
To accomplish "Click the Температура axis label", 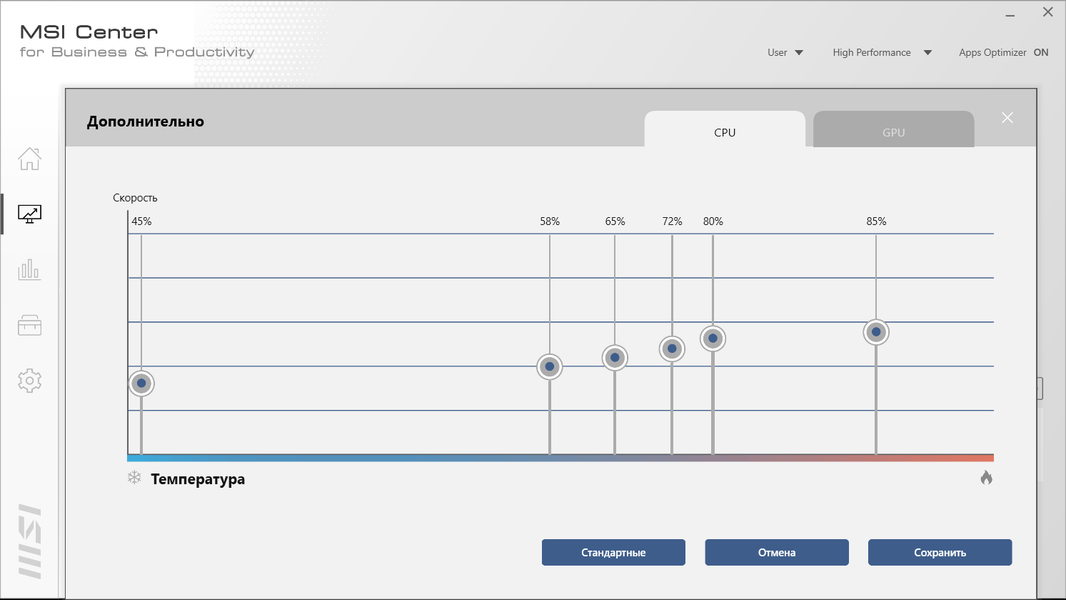I will point(198,479).
